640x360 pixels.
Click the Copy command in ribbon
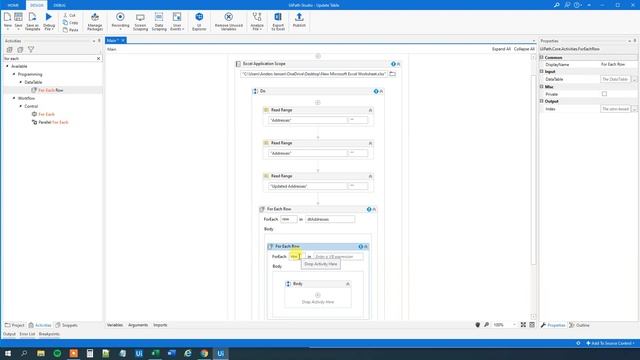point(71,22)
